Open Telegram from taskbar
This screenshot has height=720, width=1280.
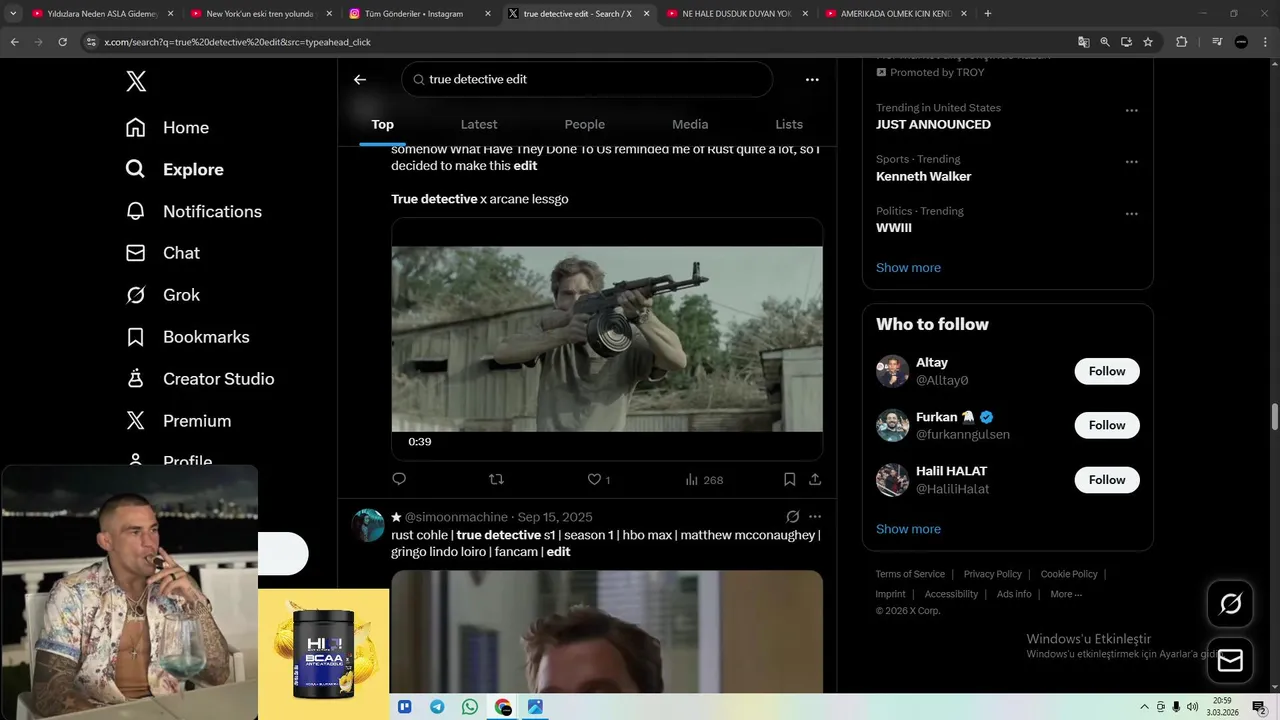pos(438,707)
